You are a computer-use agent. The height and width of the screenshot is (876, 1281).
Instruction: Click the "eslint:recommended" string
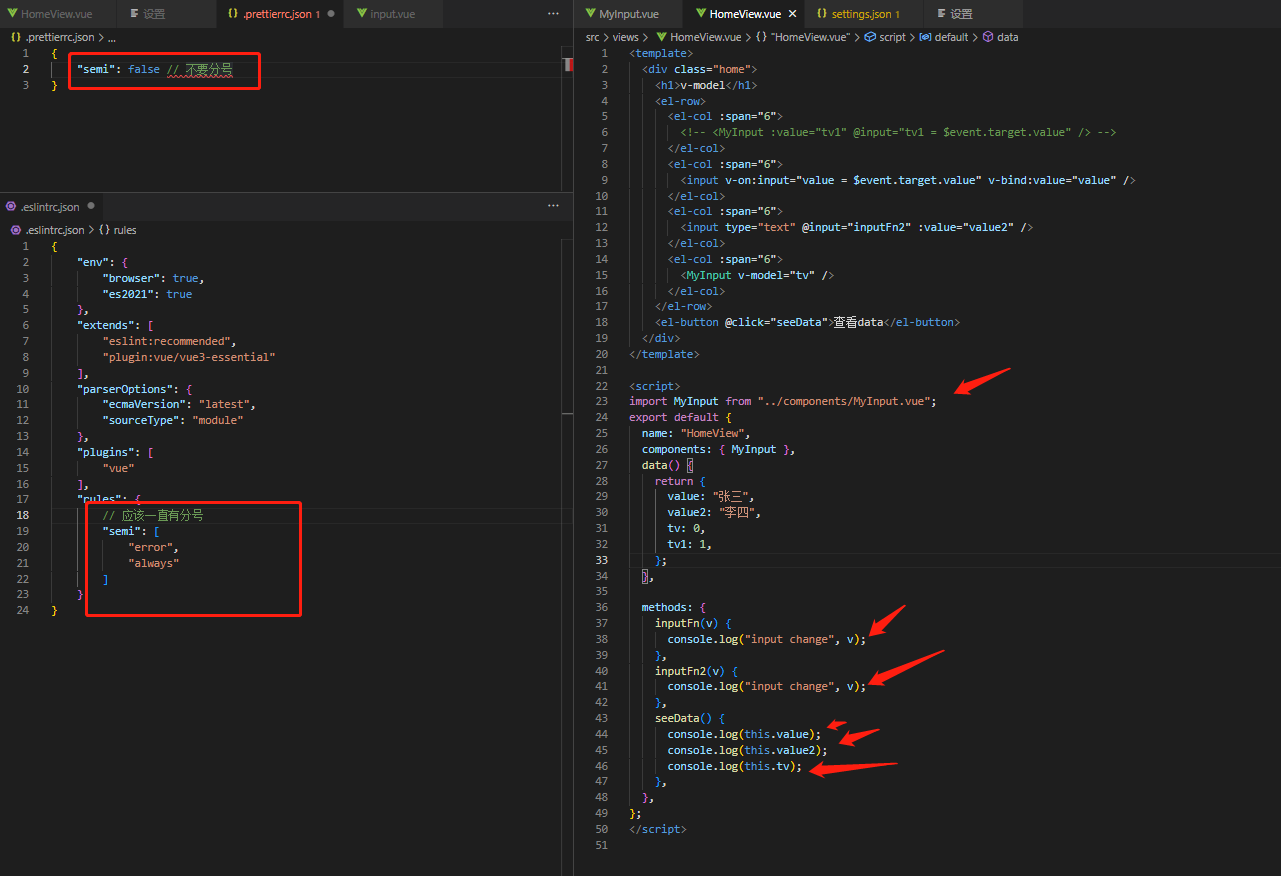tap(169, 341)
